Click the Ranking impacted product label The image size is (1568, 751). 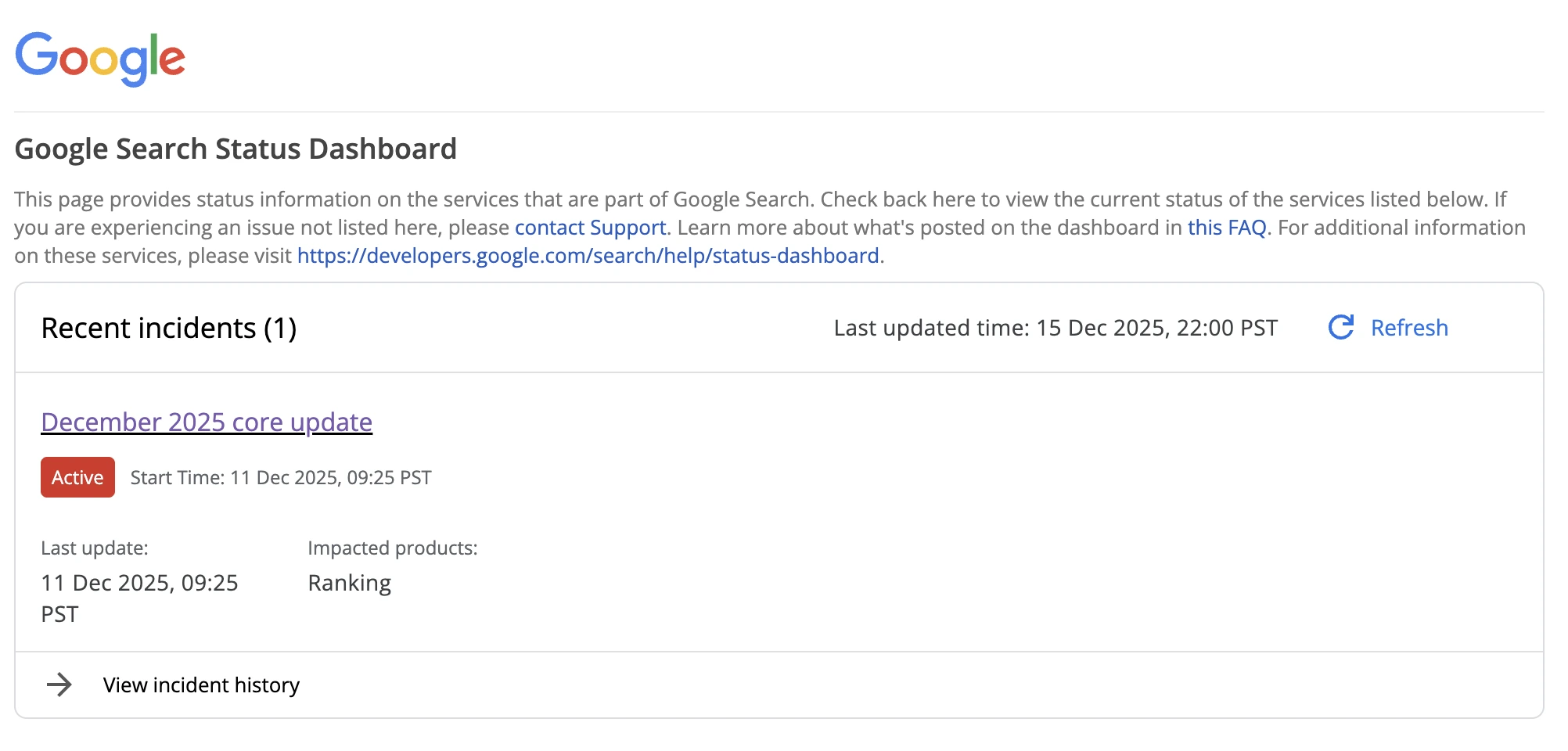(x=349, y=582)
